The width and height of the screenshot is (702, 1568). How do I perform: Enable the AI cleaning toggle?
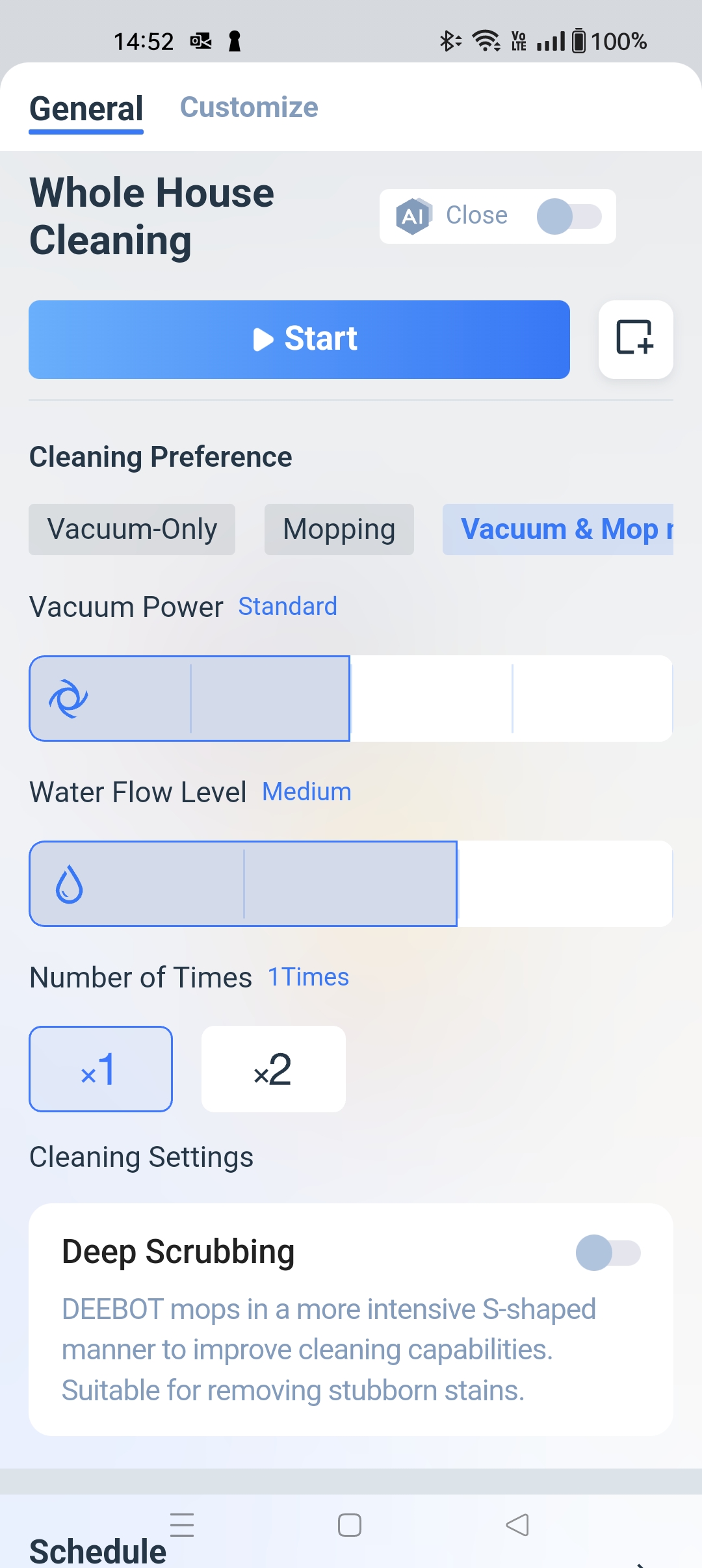[569, 216]
